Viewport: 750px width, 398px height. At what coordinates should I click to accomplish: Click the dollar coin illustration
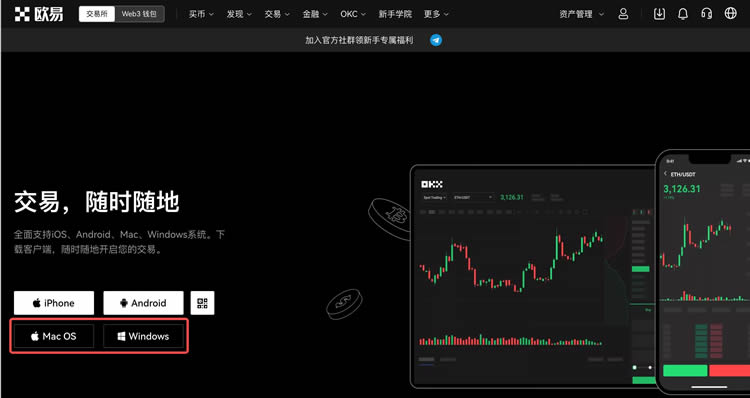pyautogui.click(x=344, y=304)
